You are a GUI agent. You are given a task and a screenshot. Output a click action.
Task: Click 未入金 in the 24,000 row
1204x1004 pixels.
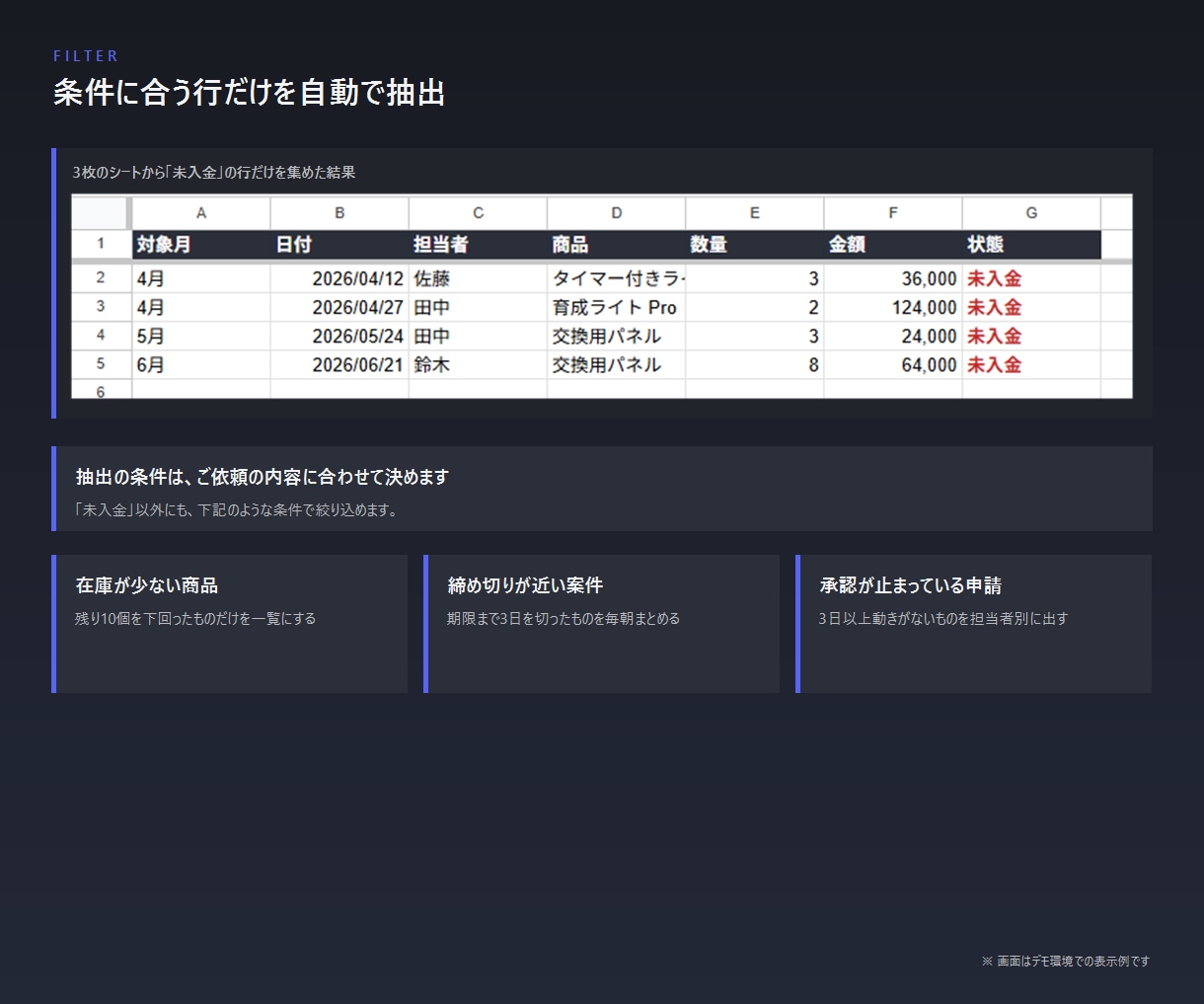[1031, 336]
